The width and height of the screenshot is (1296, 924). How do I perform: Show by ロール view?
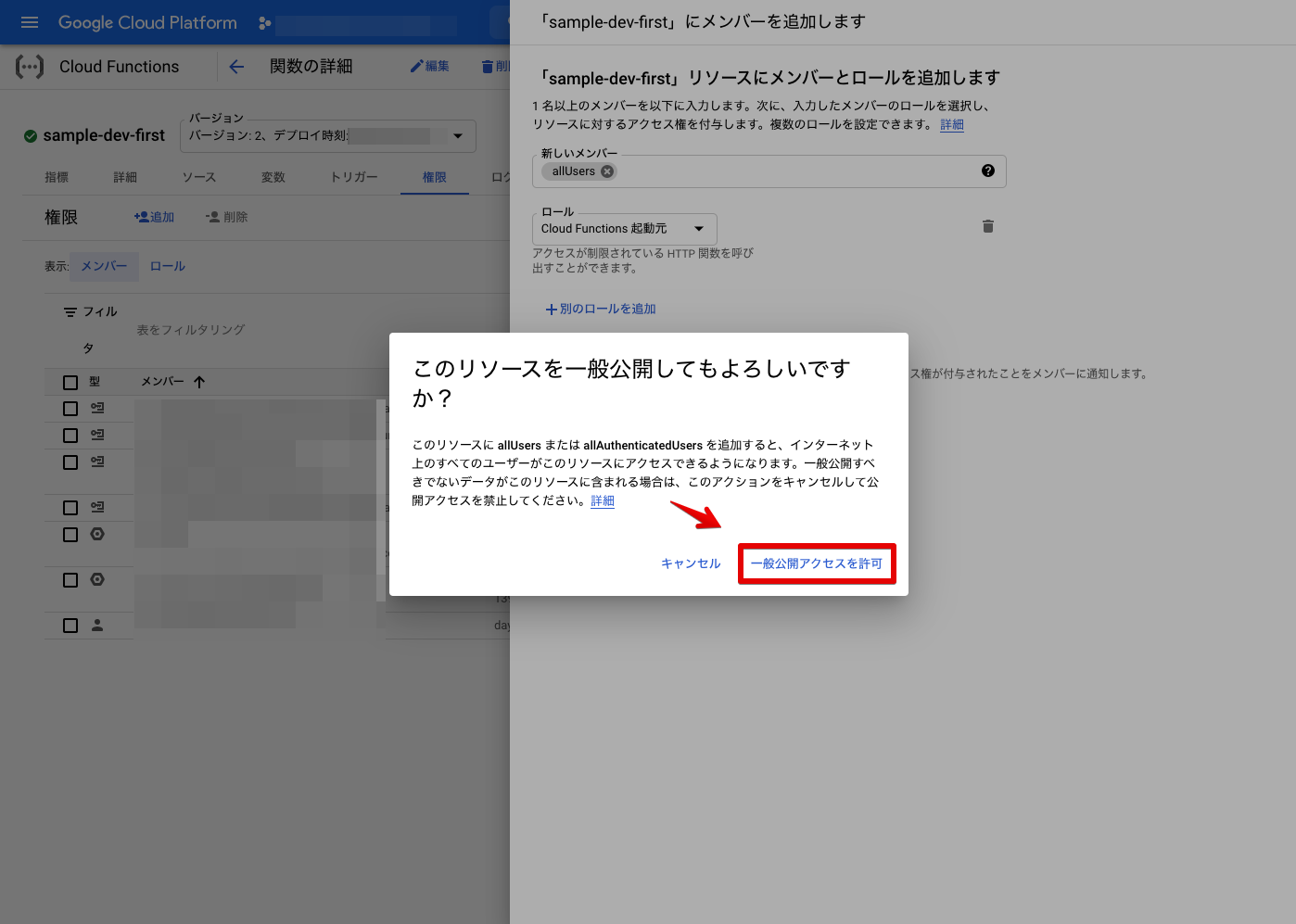(168, 266)
